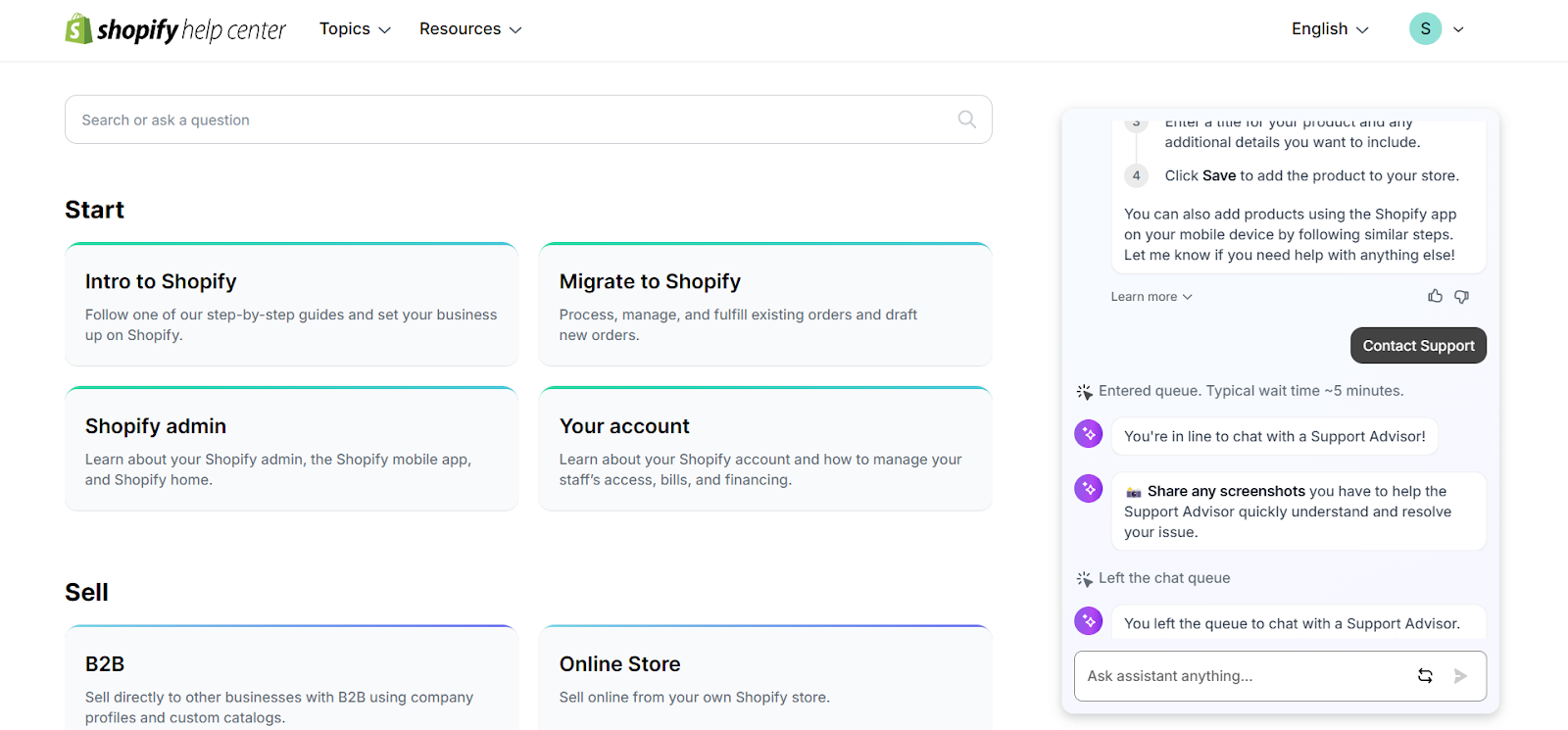Image resolution: width=1568 pixels, height=730 pixels.
Task: Open the B2B card
Action: pyautogui.click(x=291, y=677)
